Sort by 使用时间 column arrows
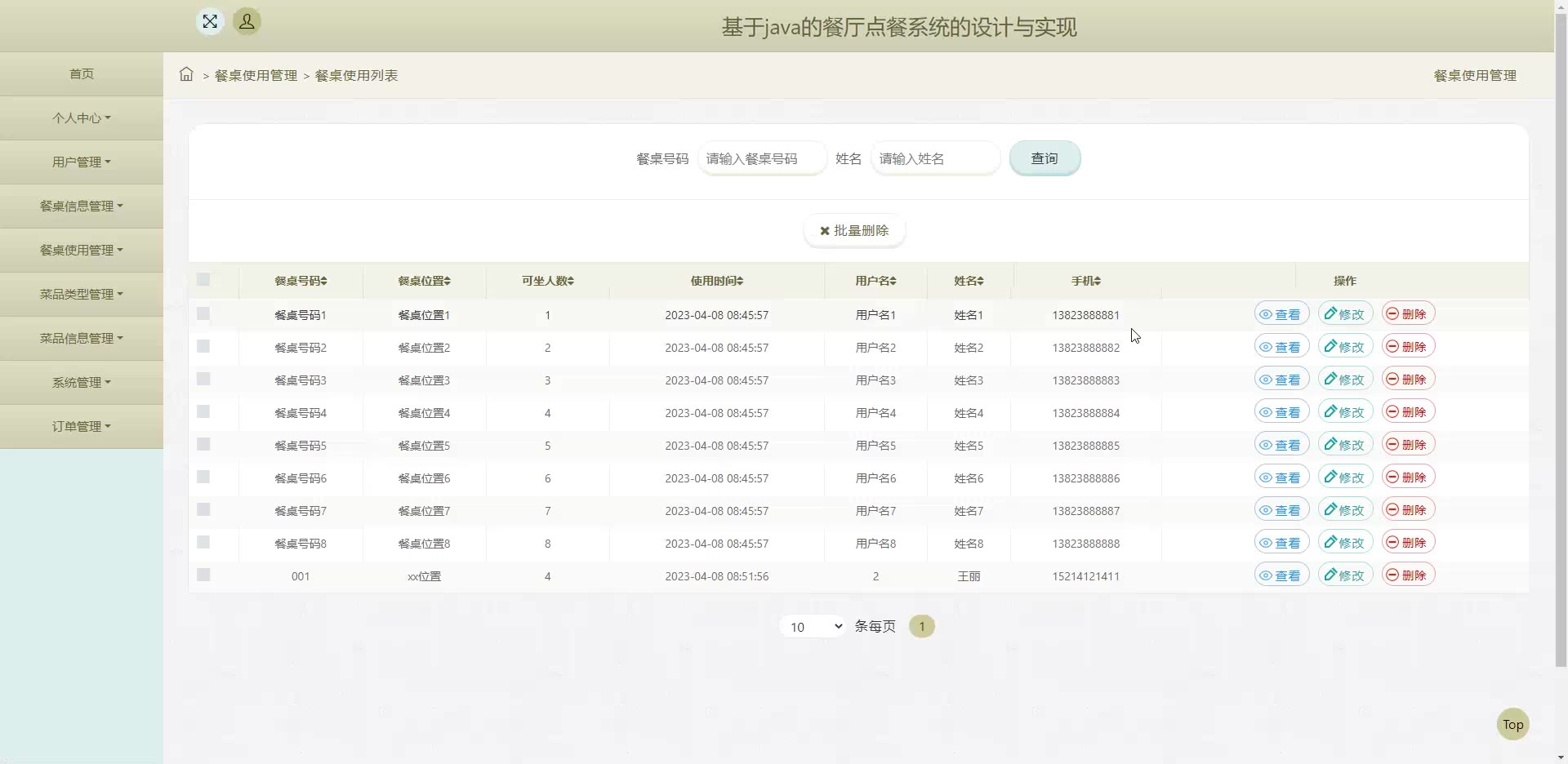 [x=740, y=281]
